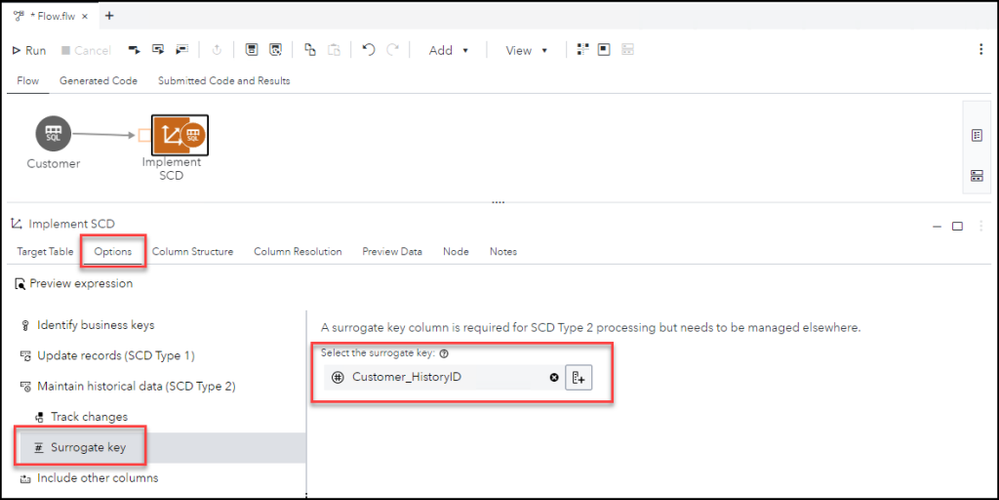999x500 pixels.
Task: Clear the Customer_HistoryID selection
Action: tap(554, 378)
